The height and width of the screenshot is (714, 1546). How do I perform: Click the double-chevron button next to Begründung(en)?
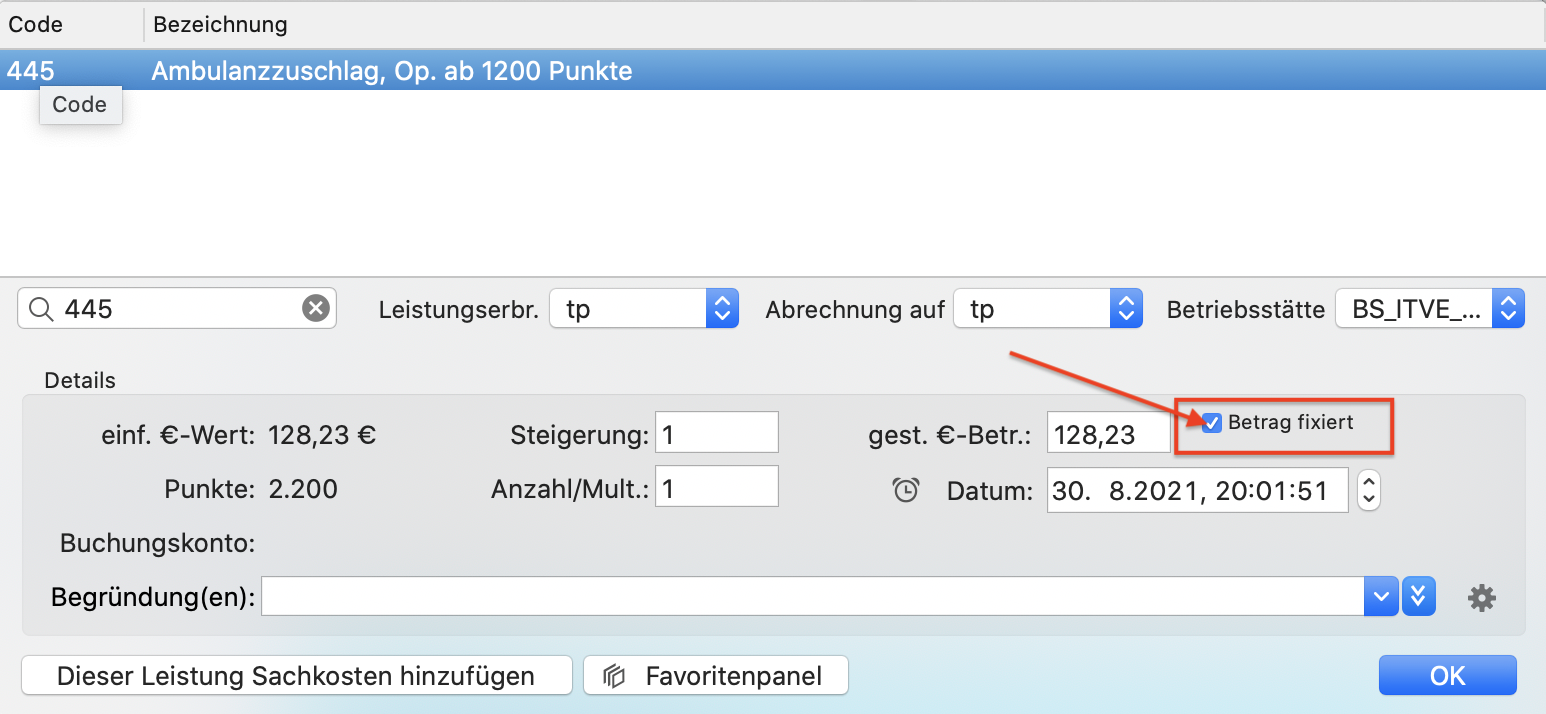(1419, 597)
